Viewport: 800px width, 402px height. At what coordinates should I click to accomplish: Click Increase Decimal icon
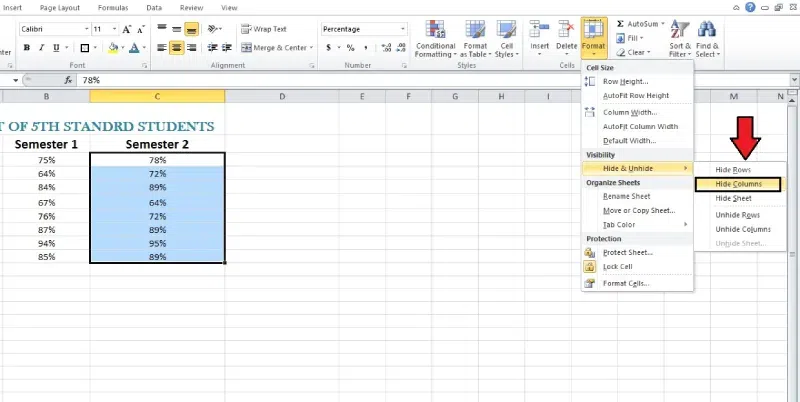386,47
